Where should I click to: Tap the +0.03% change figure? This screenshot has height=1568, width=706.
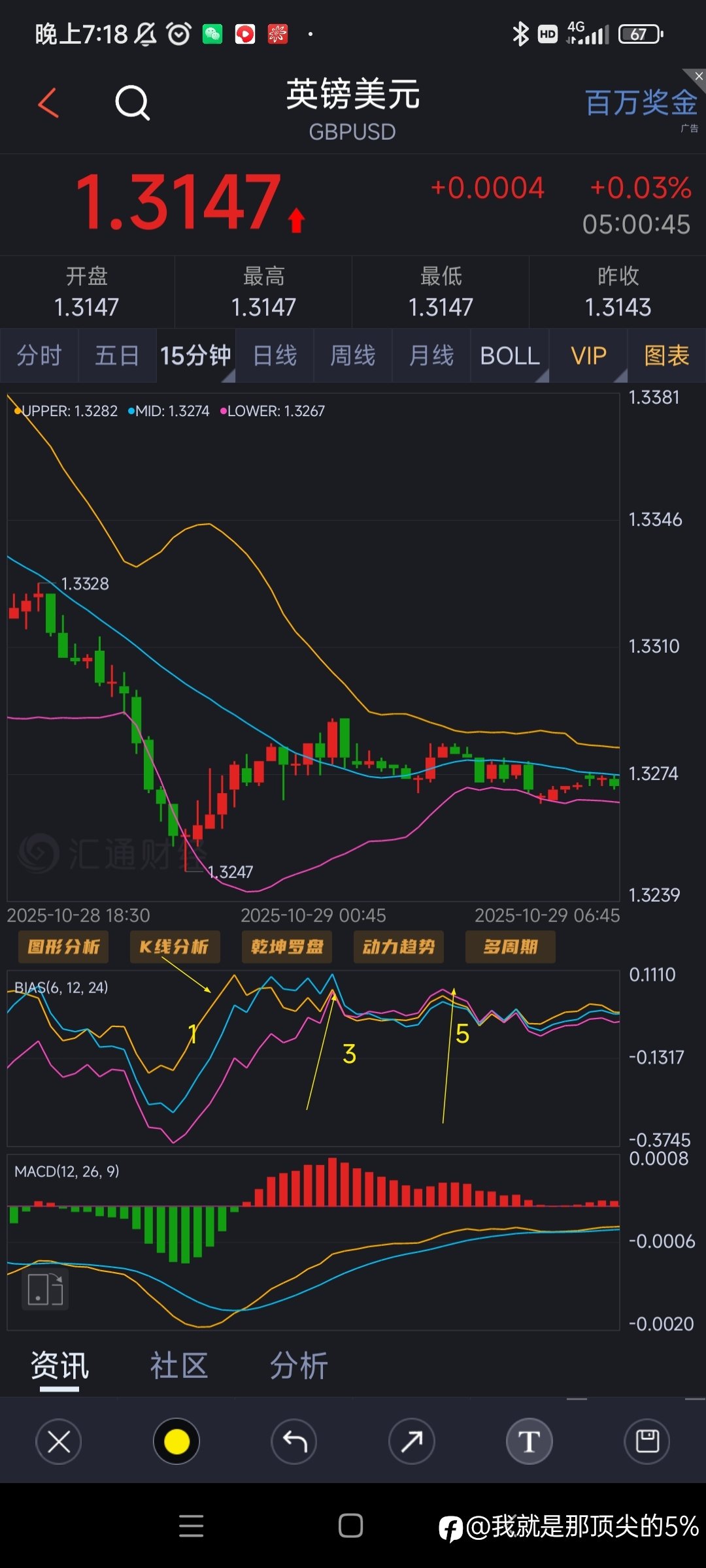point(641,188)
